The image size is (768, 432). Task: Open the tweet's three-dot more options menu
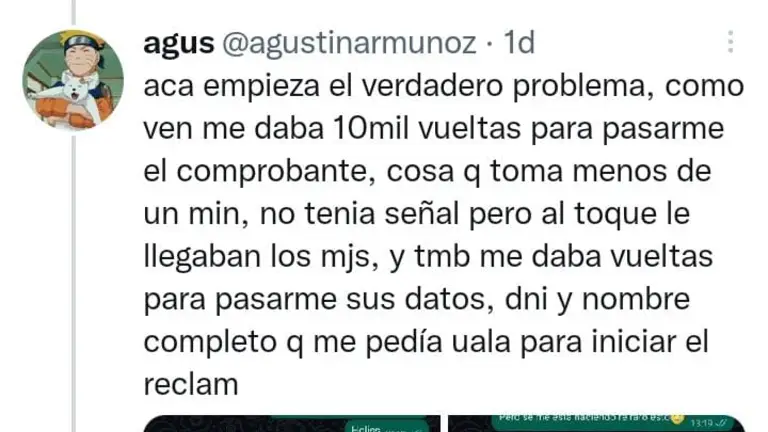coord(730,42)
